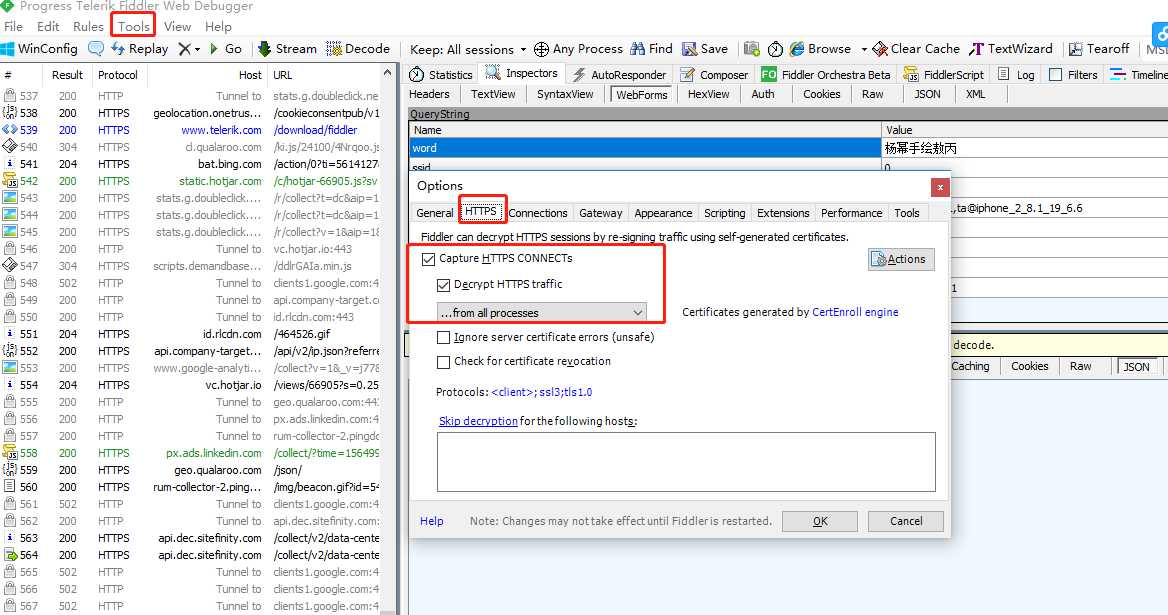Toggle the Filters tab checkbox

[1055, 74]
